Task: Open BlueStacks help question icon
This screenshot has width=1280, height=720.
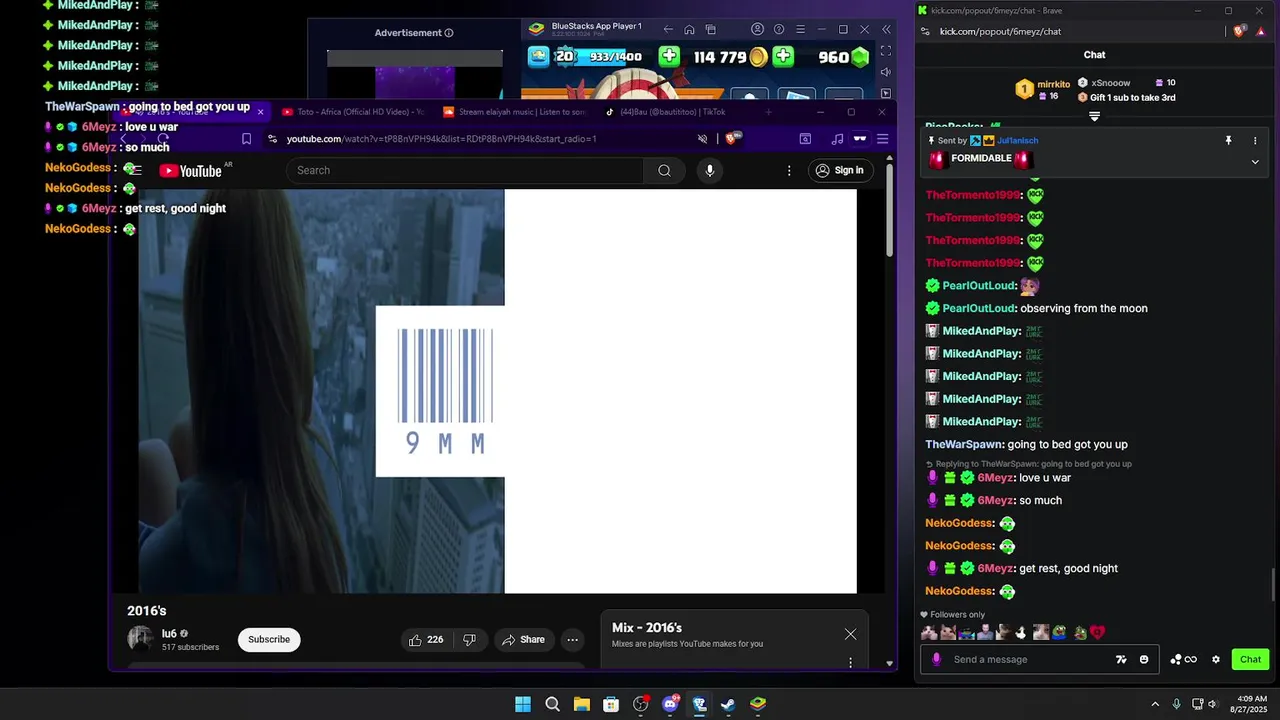Action: tap(779, 30)
